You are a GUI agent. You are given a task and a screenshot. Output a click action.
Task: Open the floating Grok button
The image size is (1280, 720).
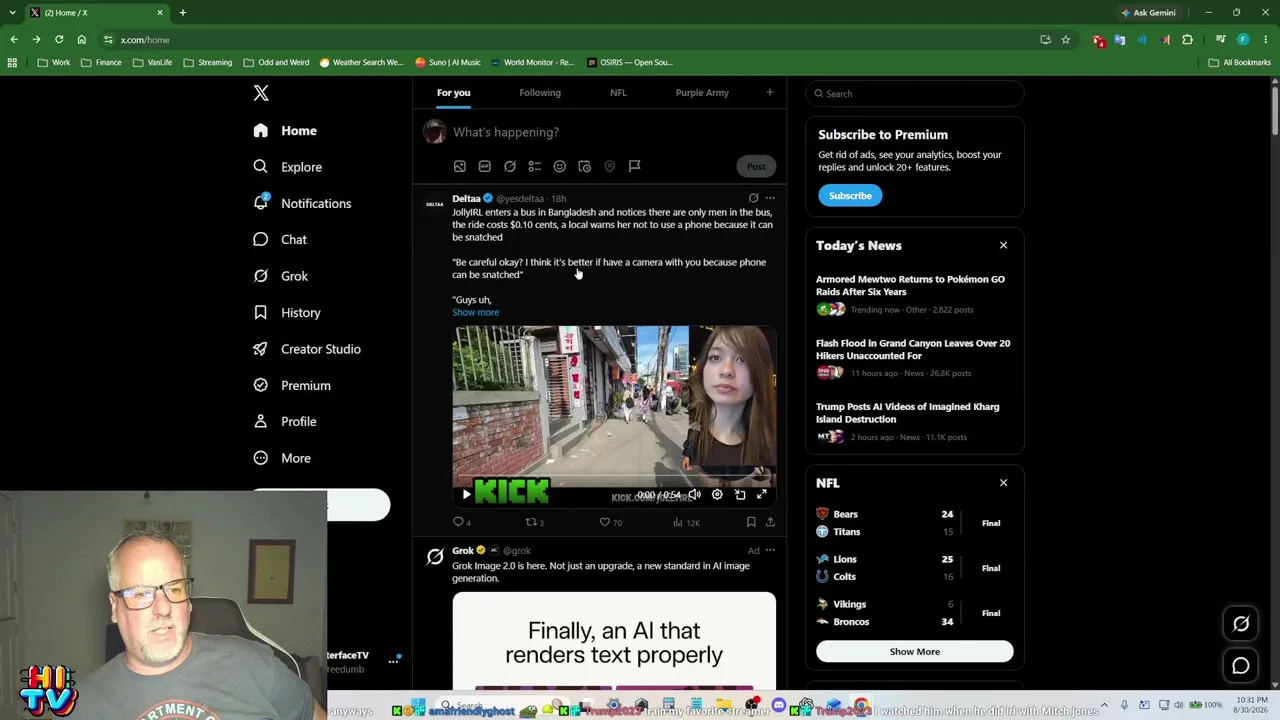pyautogui.click(x=1241, y=624)
